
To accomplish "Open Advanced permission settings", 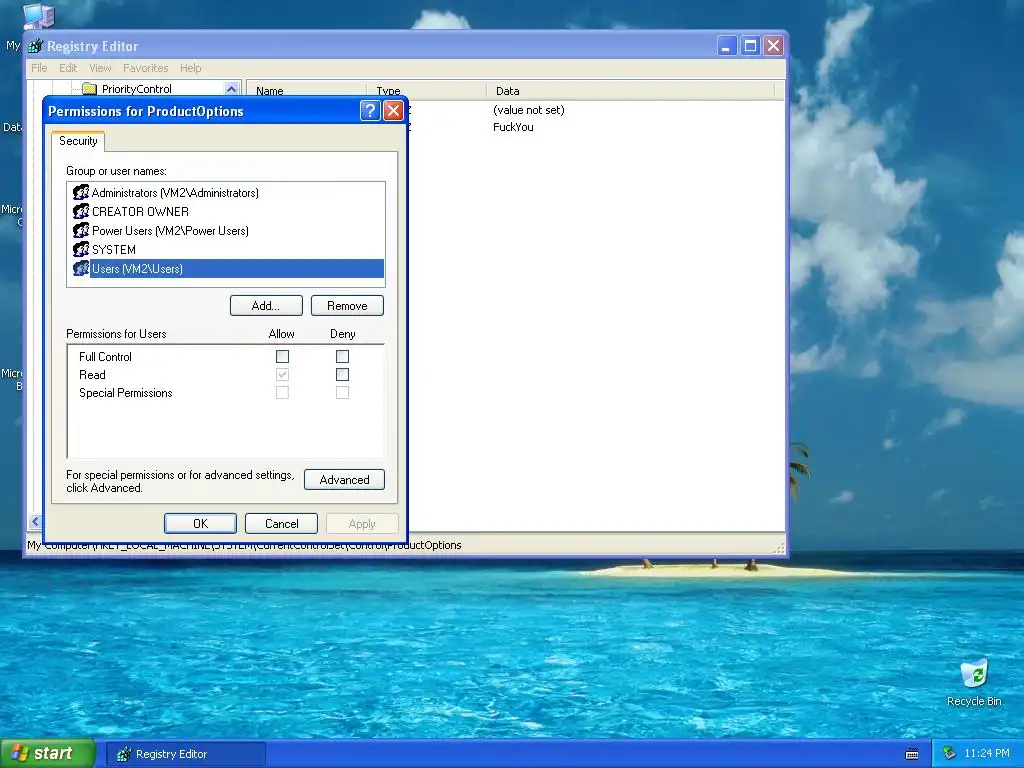I will point(344,480).
